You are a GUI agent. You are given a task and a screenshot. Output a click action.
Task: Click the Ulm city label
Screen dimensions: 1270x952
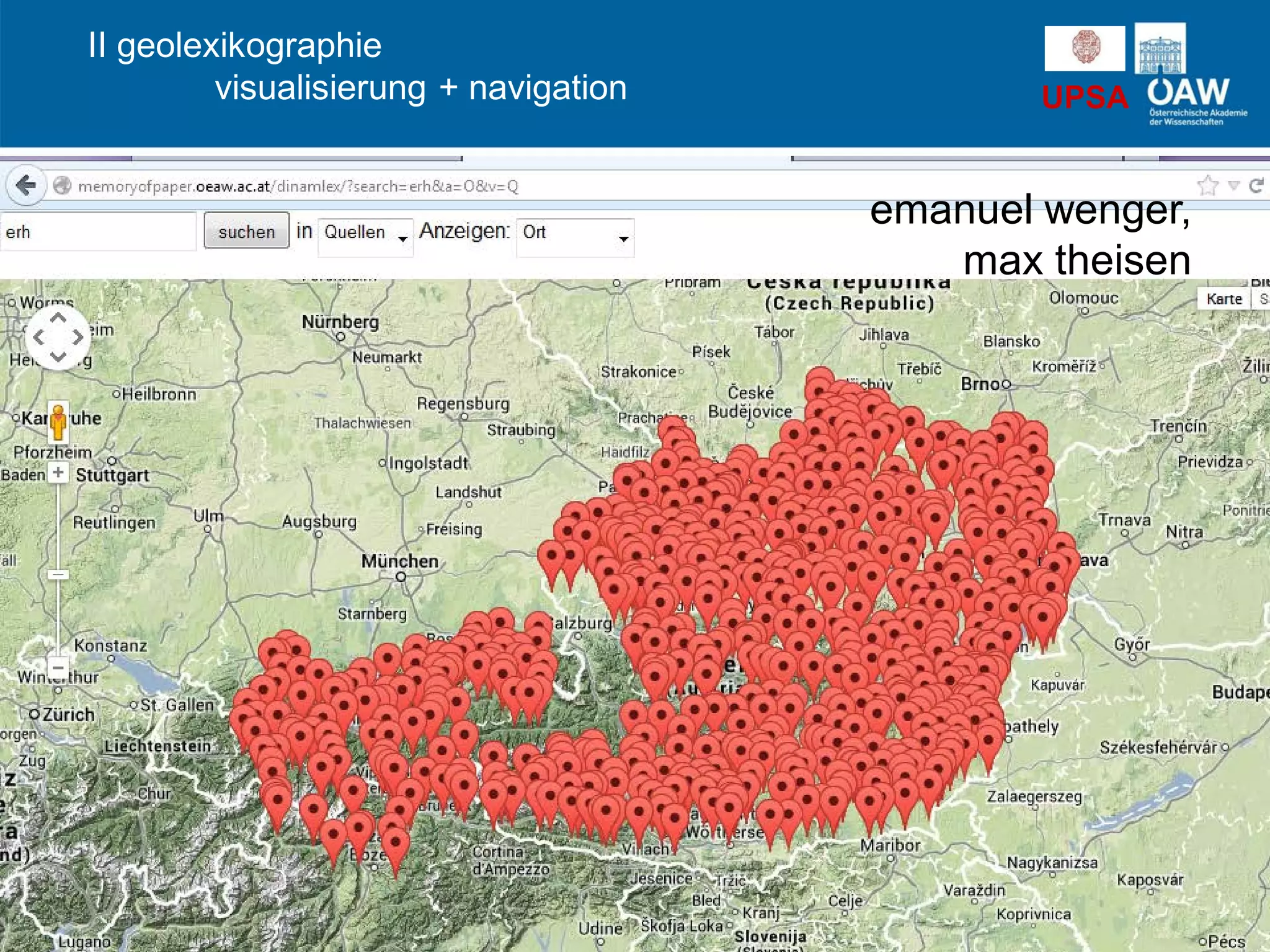[x=208, y=516]
